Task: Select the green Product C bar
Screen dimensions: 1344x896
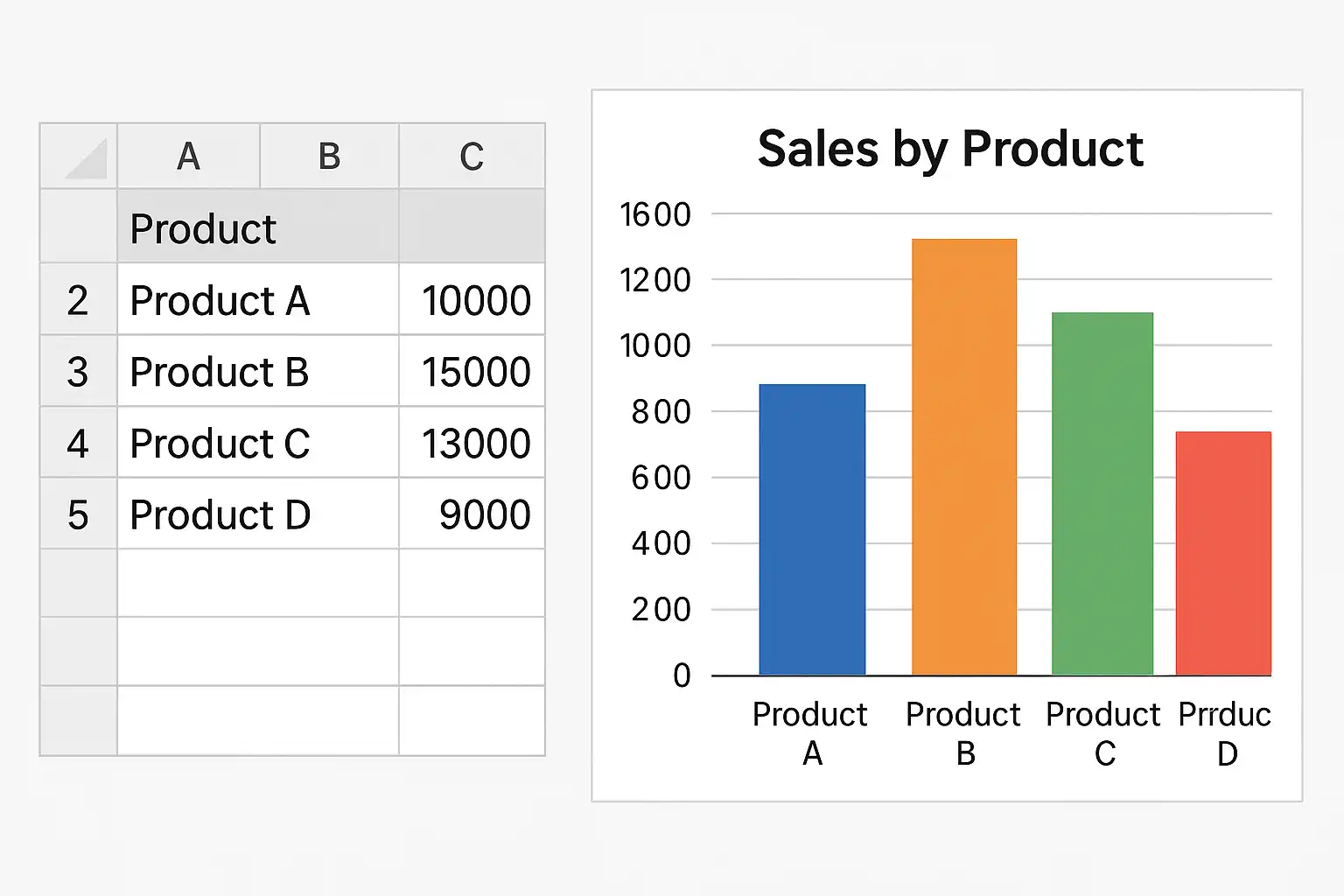Action: pyautogui.click(x=1102, y=493)
